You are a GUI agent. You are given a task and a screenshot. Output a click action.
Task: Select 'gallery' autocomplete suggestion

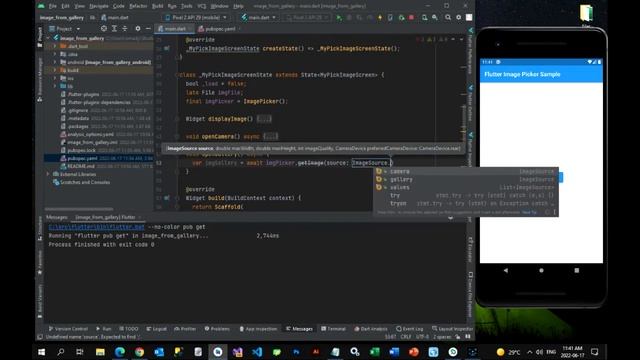pos(465,180)
